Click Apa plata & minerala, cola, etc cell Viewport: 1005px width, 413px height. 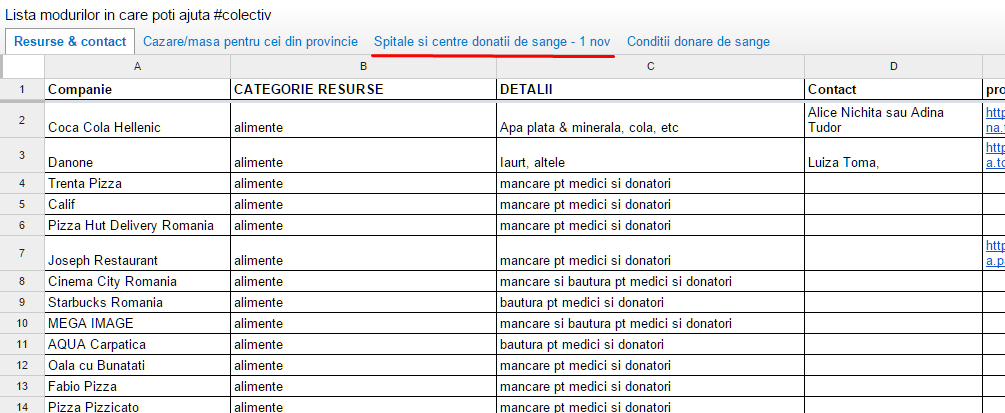coord(651,120)
